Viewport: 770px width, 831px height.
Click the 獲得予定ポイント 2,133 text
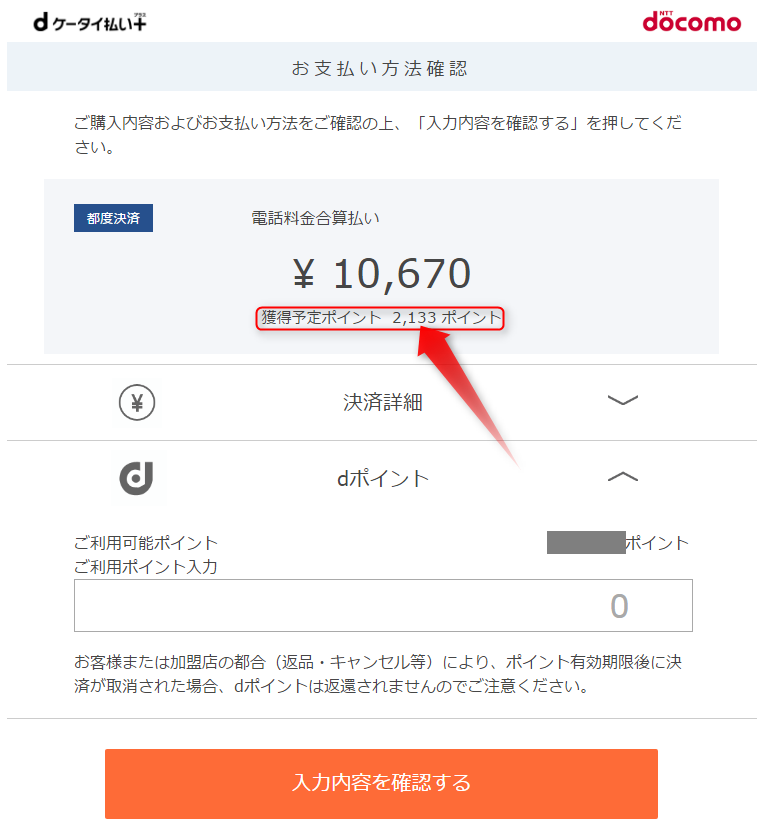(x=380, y=318)
